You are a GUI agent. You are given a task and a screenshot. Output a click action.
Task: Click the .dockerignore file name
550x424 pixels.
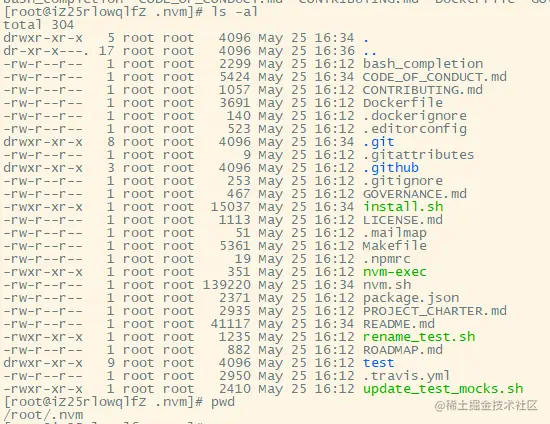pyautogui.click(x=415, y=116)
